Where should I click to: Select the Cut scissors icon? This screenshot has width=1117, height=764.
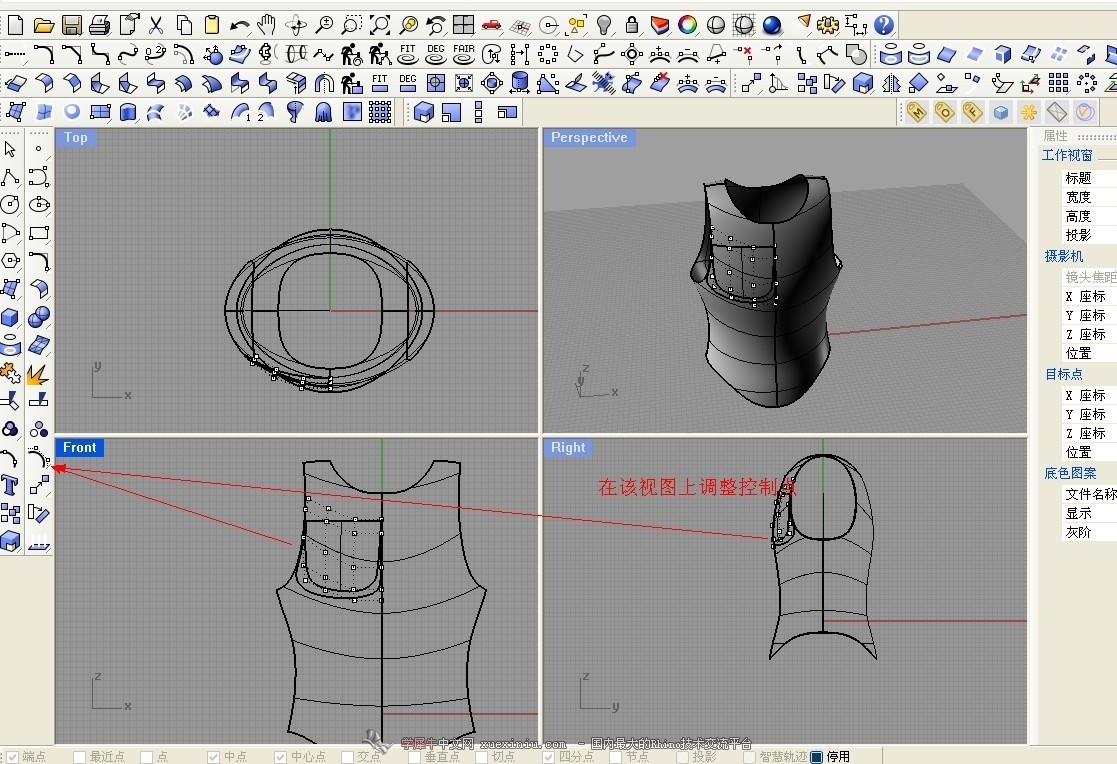(156, 26)
